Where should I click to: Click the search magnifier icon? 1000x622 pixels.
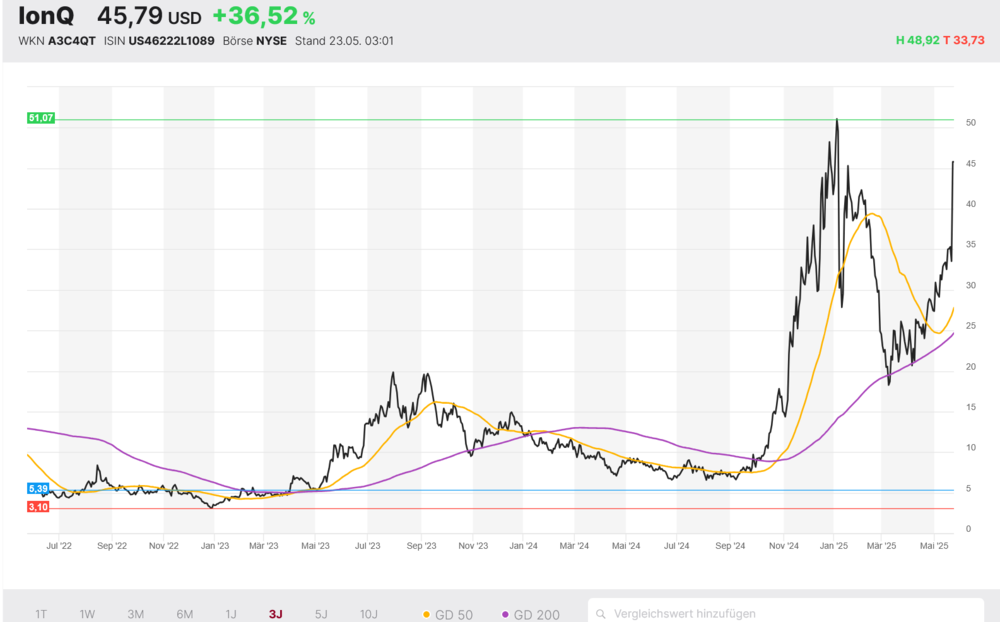[601, 614]
